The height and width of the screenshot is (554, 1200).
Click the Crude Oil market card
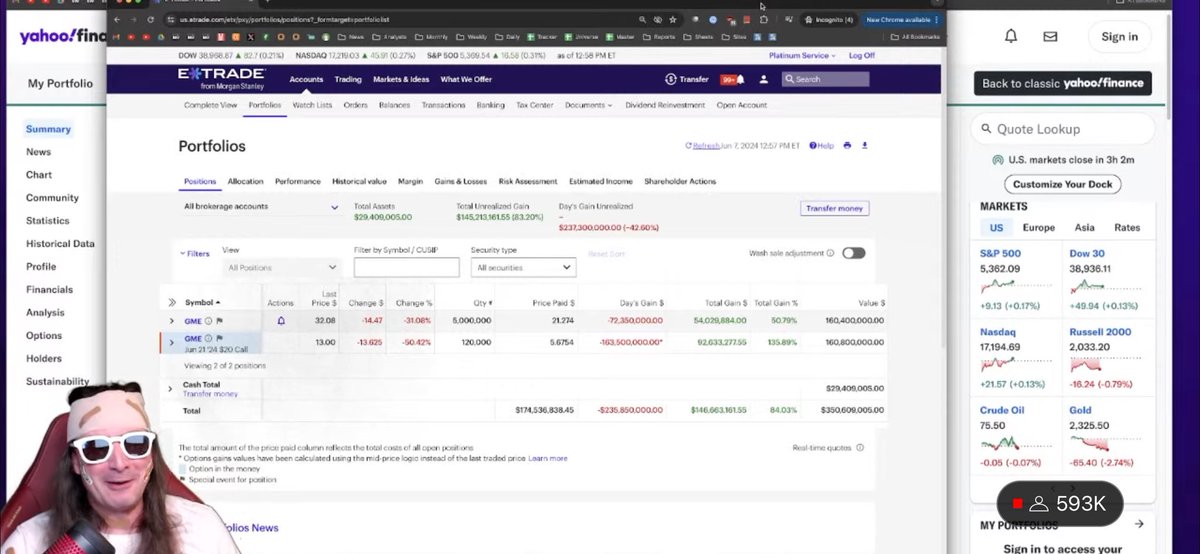(1016, 437)
